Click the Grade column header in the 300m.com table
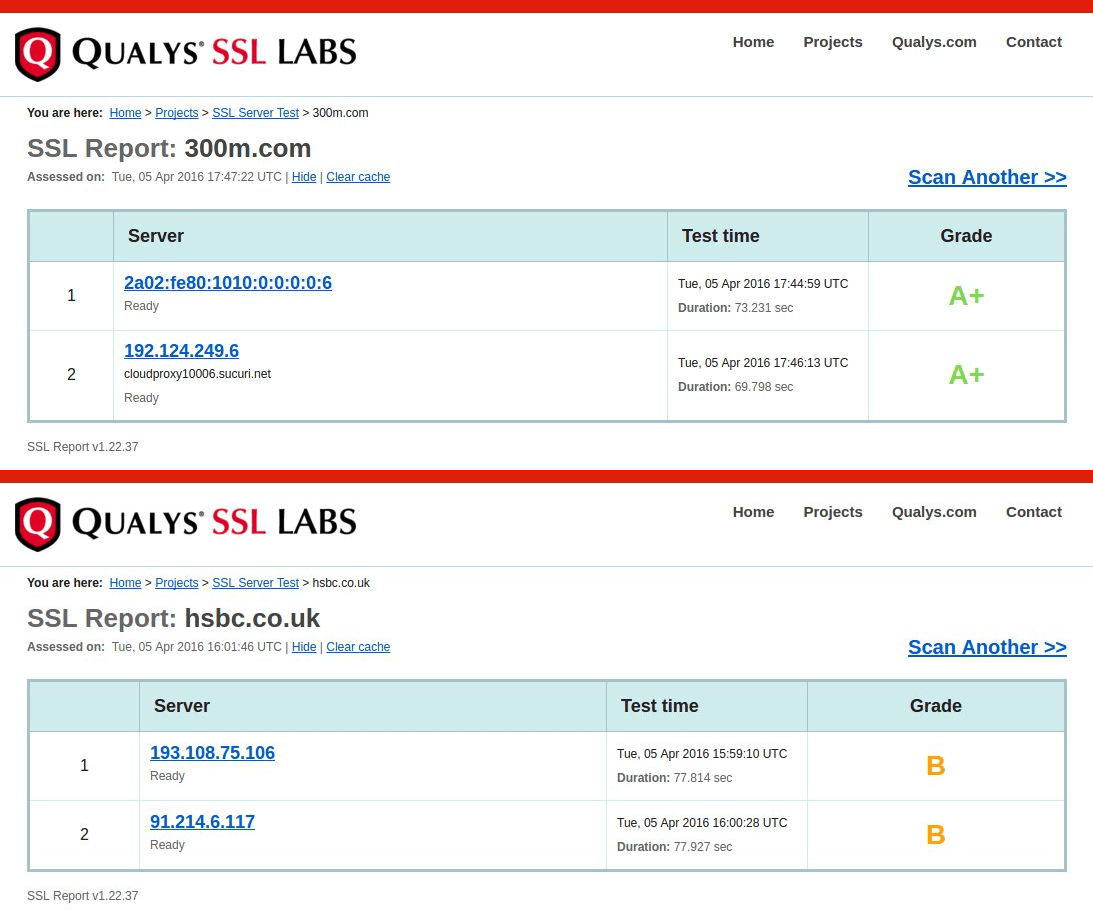Screen dimensions: 1093x920 [966, 236]
